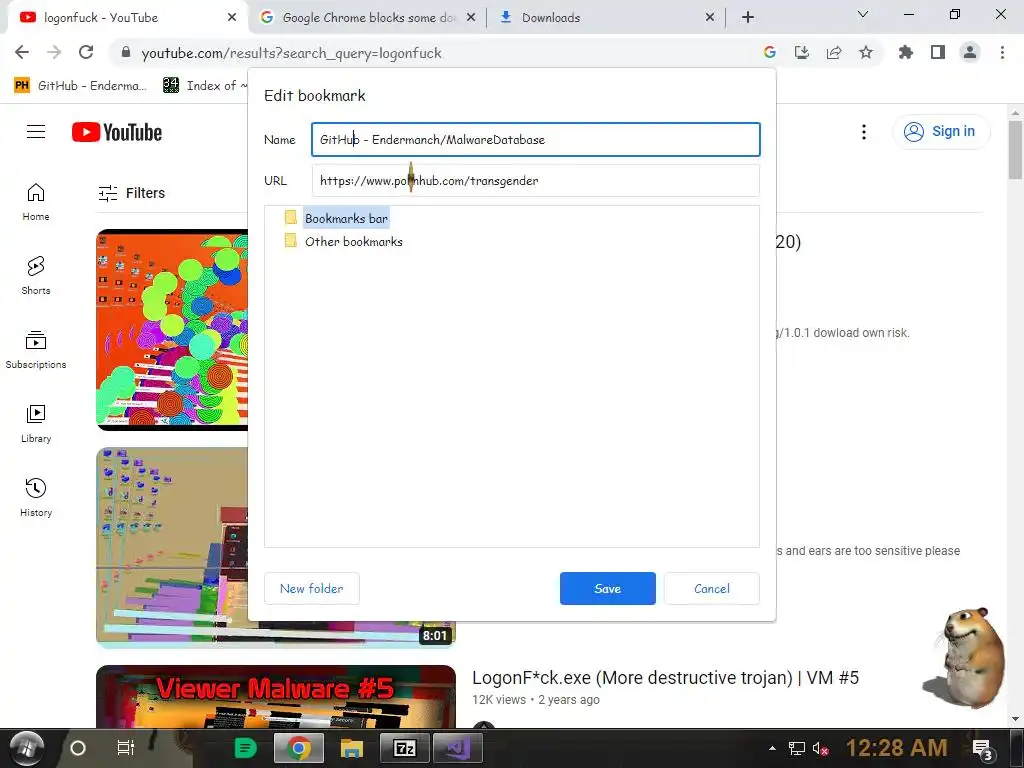This screenshot has width=1024, height=768.
Task: Open Library in YouTube sidebar
Action: (x=36, y=424)
